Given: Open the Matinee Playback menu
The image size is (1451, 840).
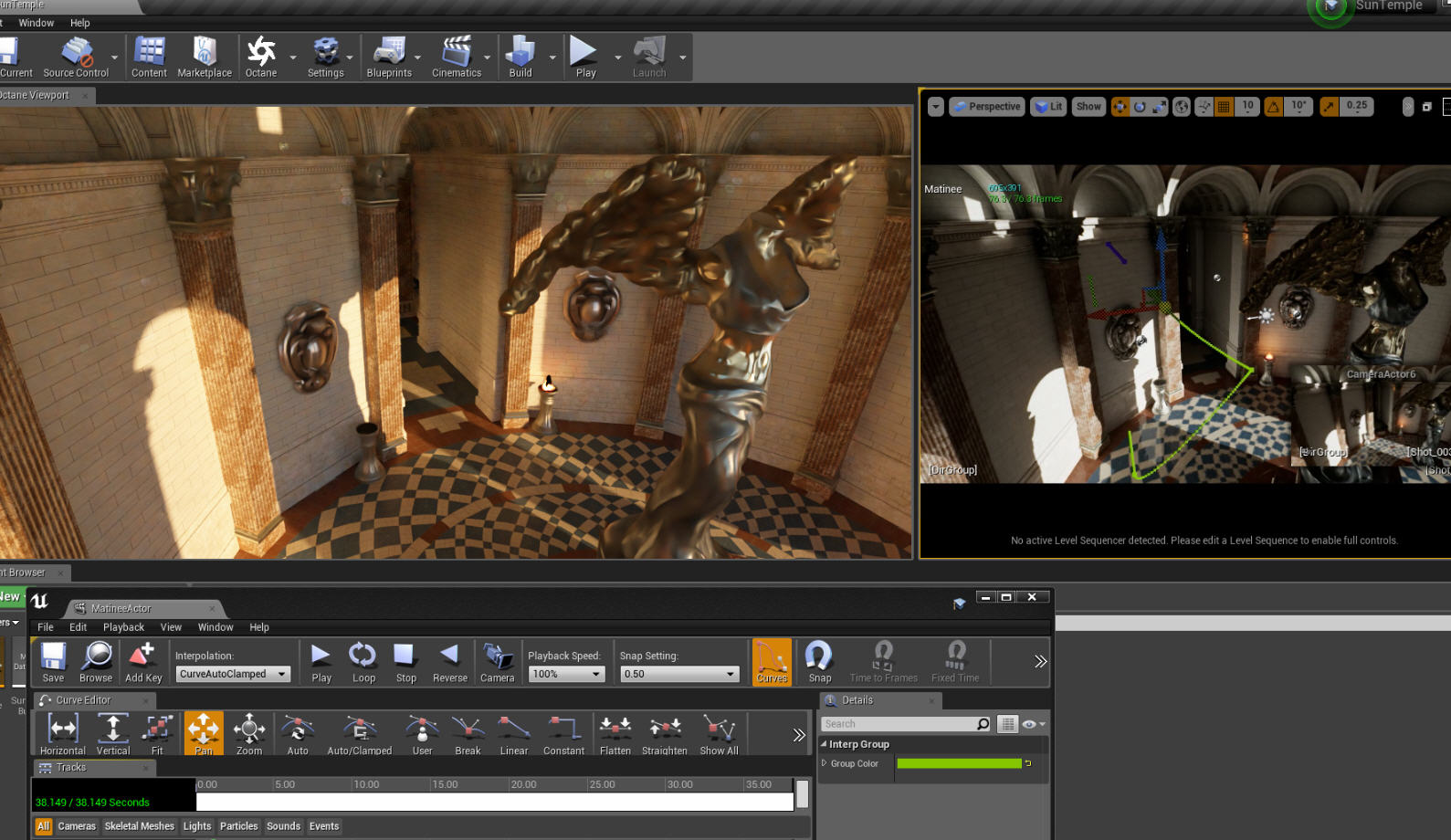Looking at the screenshot, I should click(x=123, y=627).
